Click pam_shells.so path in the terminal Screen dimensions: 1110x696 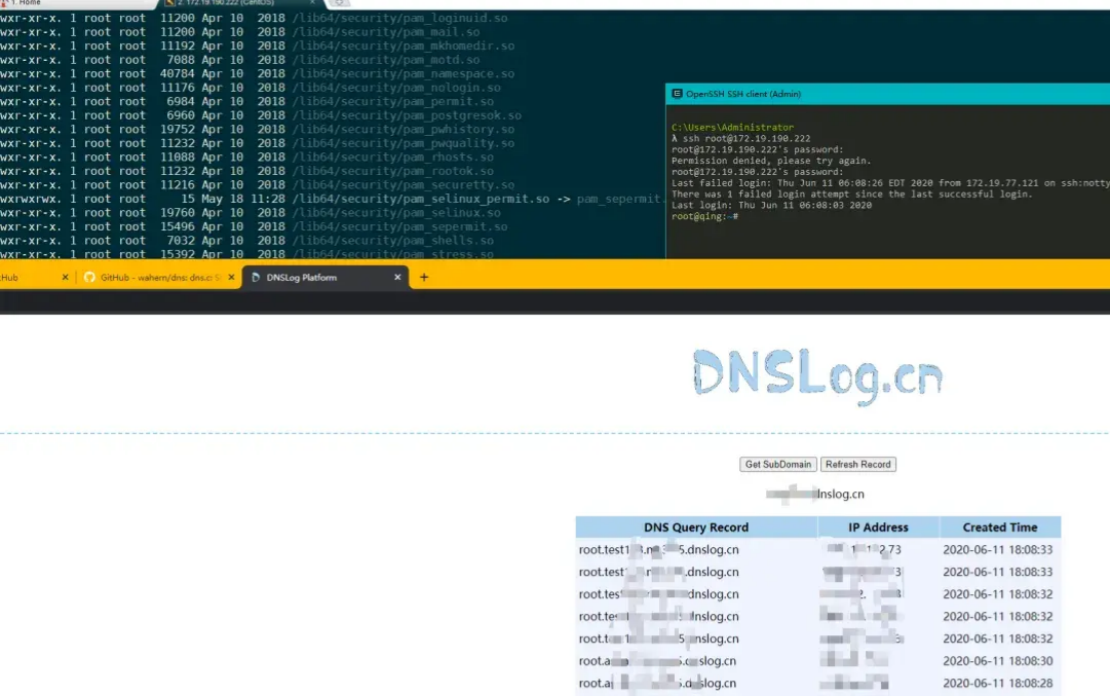[x=393, y=241]
